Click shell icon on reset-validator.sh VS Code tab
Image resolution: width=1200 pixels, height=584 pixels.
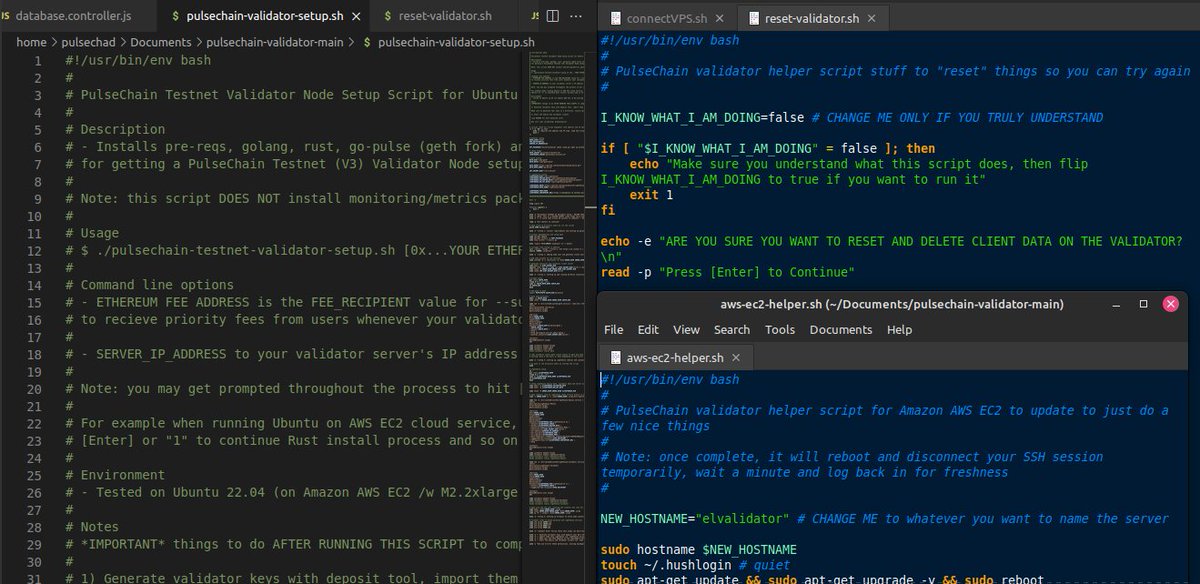pyautogui.click(x=387, y=16)
